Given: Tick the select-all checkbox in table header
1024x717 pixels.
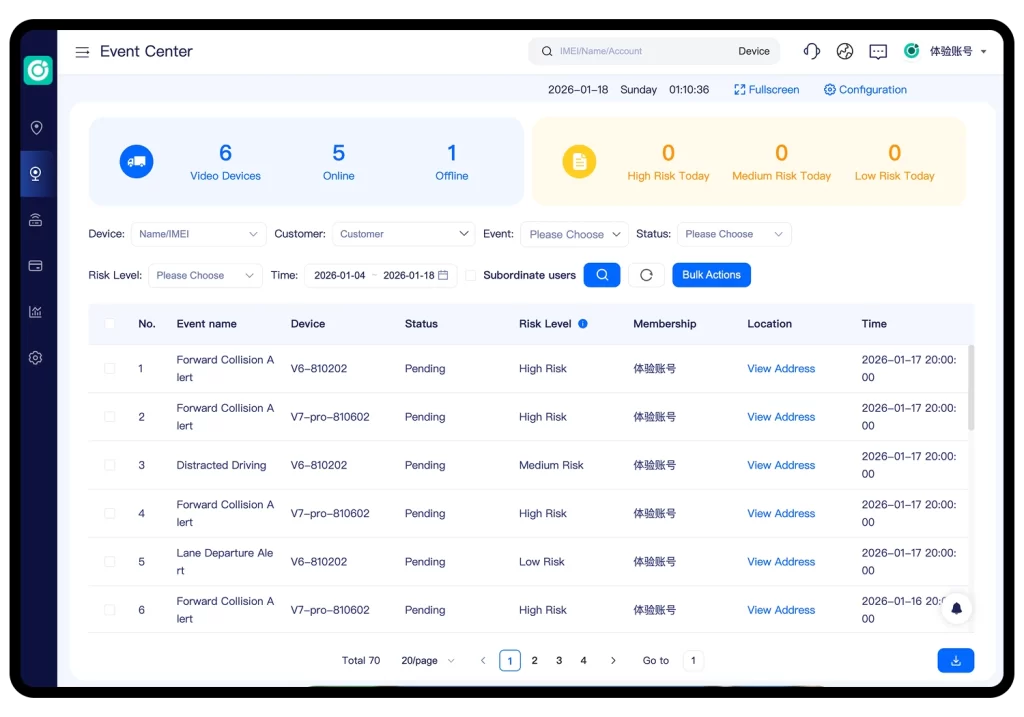Looking at the screenshot, I should coord(110,324).
